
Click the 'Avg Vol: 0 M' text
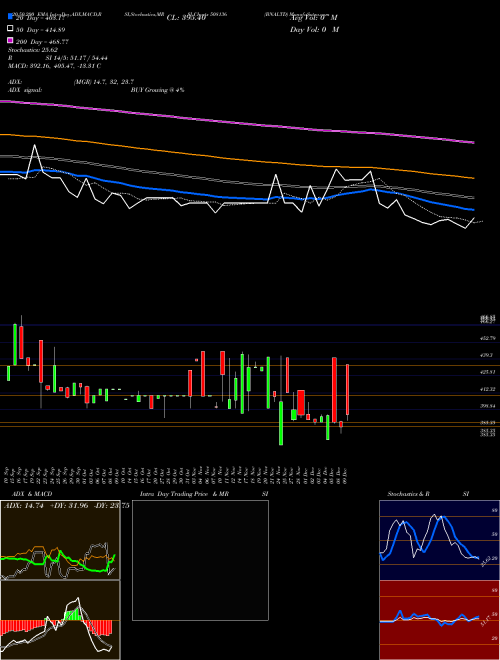pyautogui.click(x=314, y=18)
